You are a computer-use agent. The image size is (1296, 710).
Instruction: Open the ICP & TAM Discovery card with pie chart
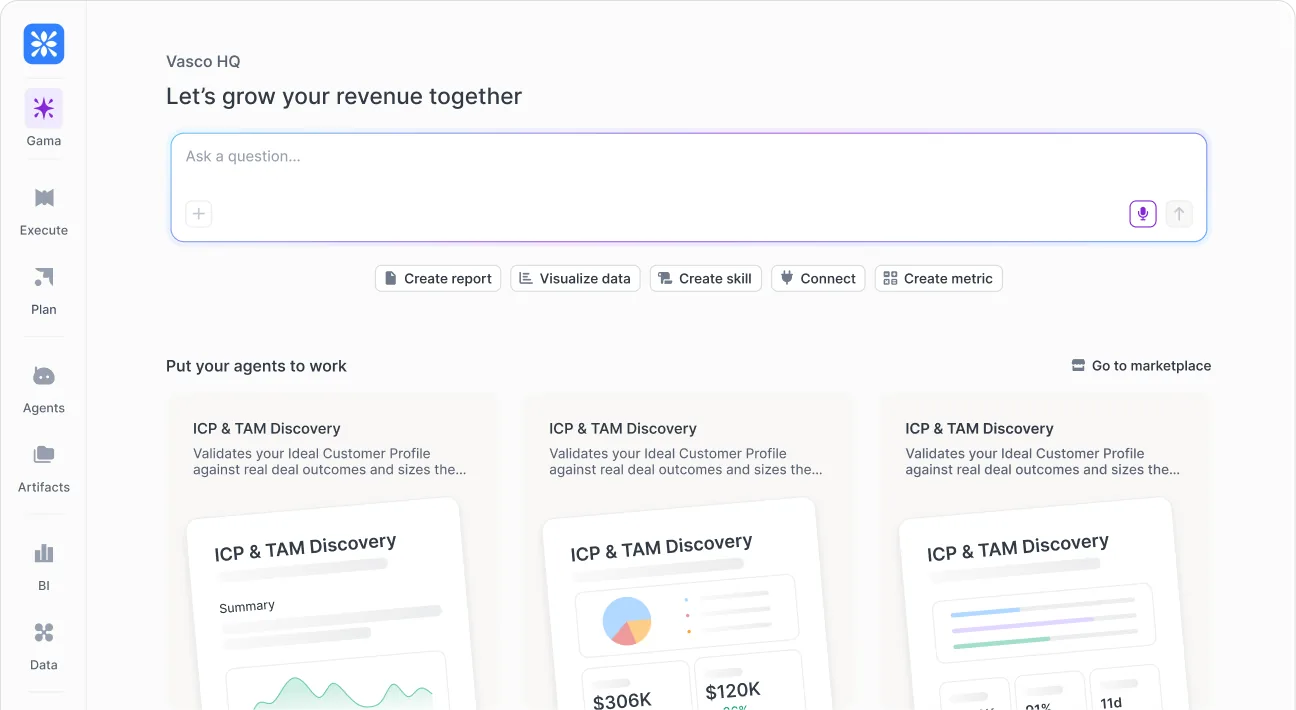(688, 551)
